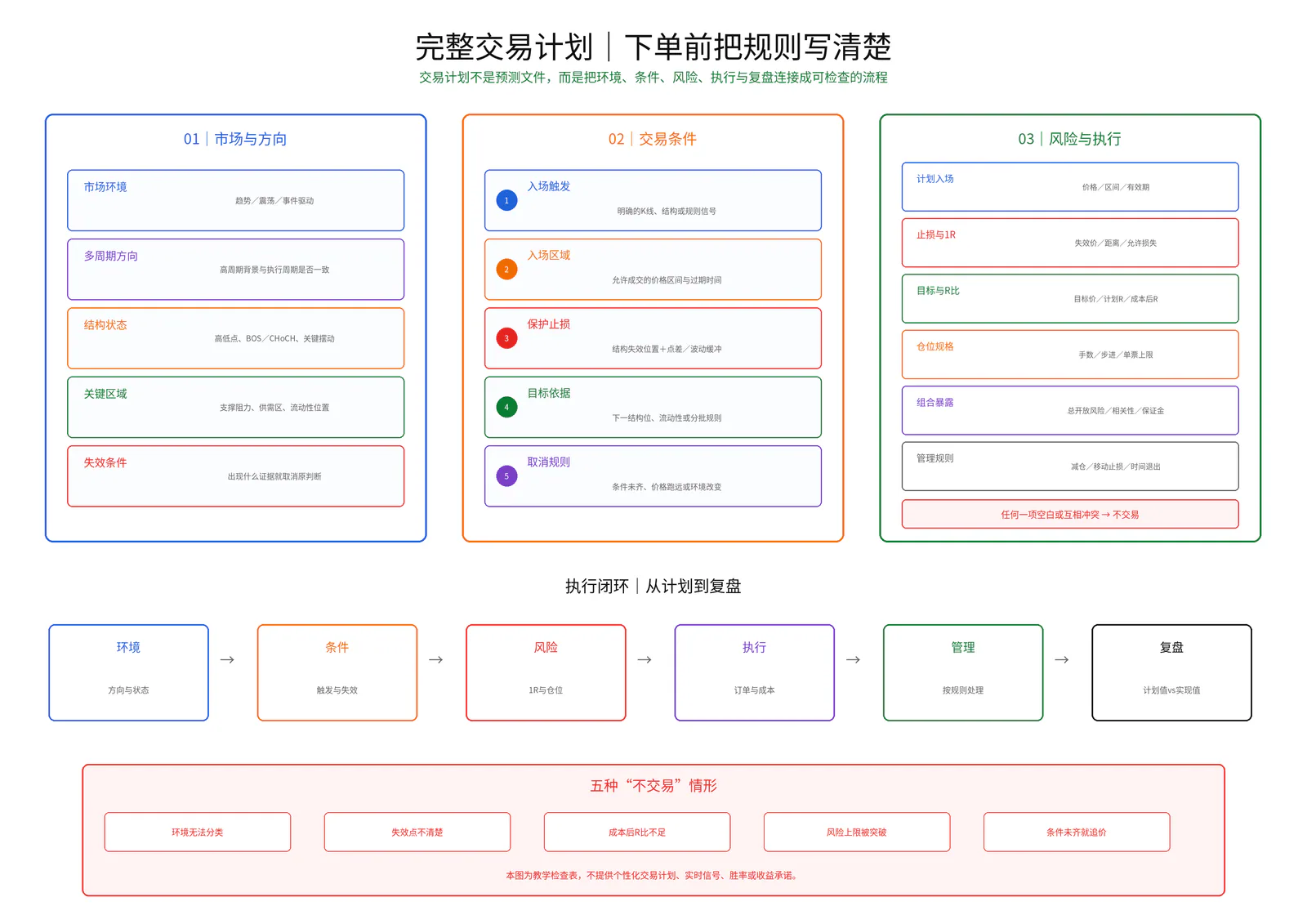Click the 计划入场 heading

point(935,179)
